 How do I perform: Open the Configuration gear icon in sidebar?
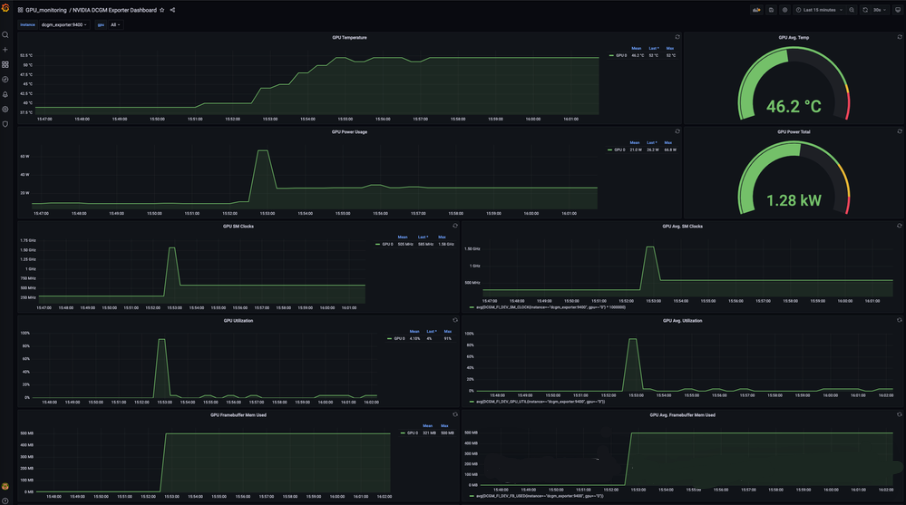click(x=5, y=109)
